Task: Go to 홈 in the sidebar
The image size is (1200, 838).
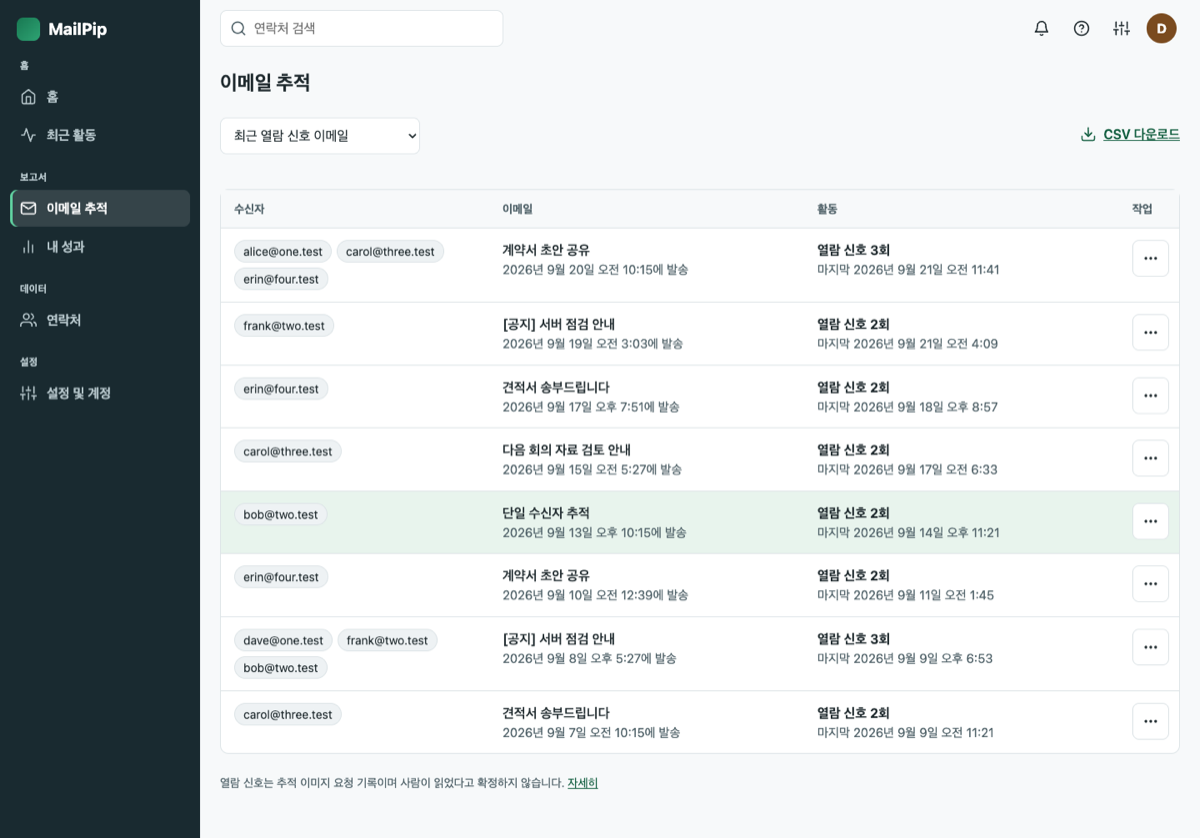Action: [100, 97]
